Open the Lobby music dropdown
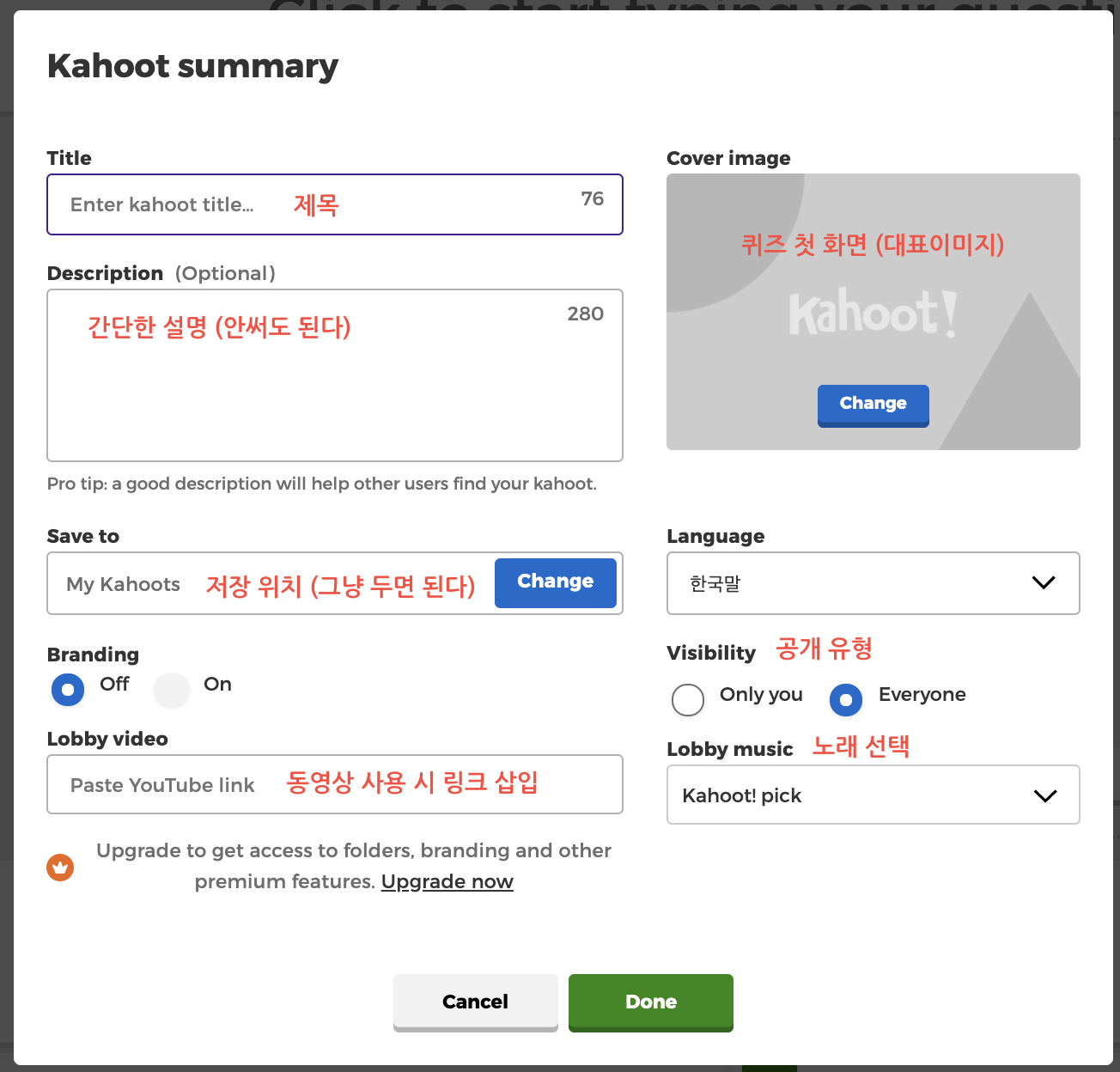This screenshot has width=1120, height=1072. 873,795
